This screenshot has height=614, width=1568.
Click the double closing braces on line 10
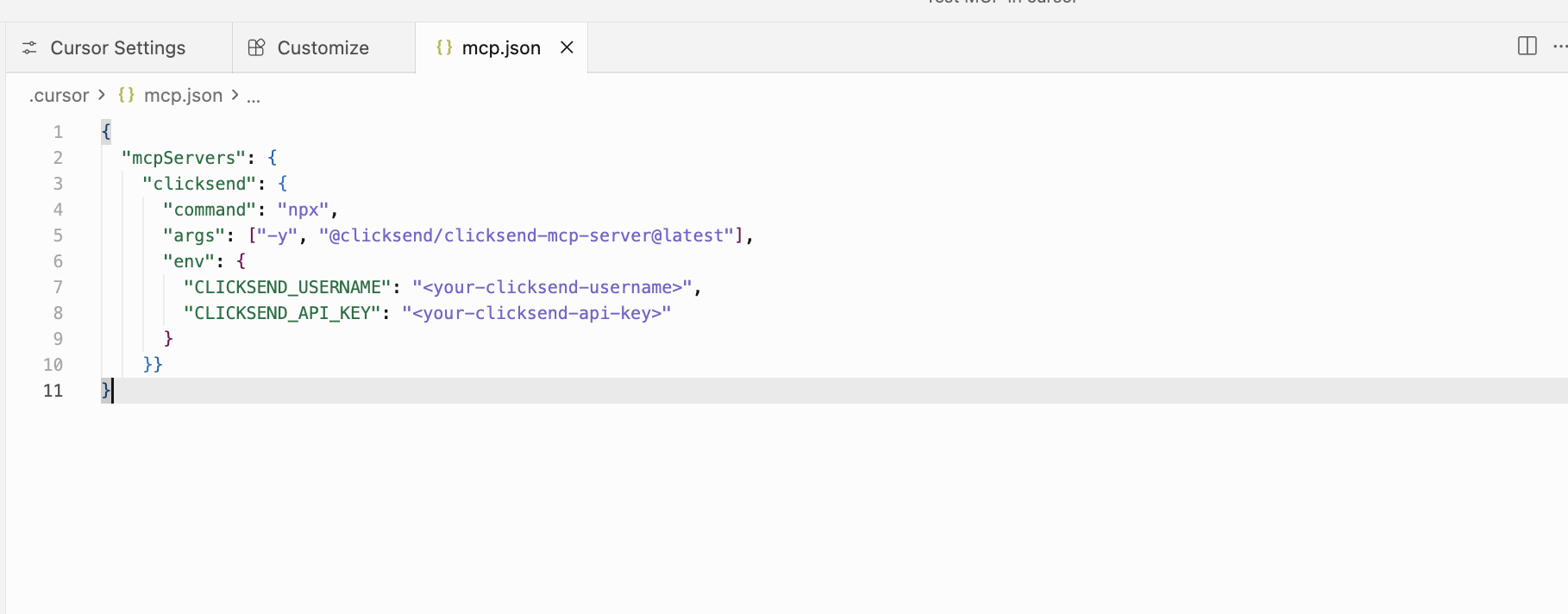point(153,365)
